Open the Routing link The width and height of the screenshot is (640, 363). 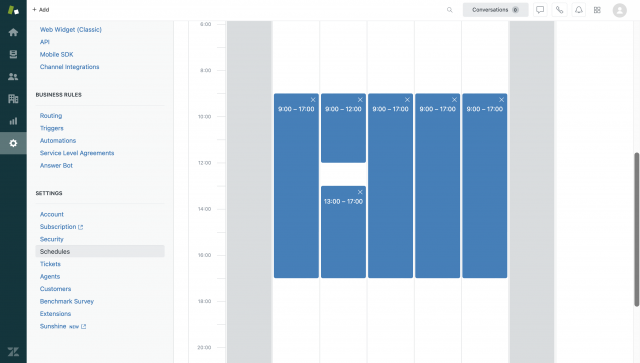tap(51, 116)
